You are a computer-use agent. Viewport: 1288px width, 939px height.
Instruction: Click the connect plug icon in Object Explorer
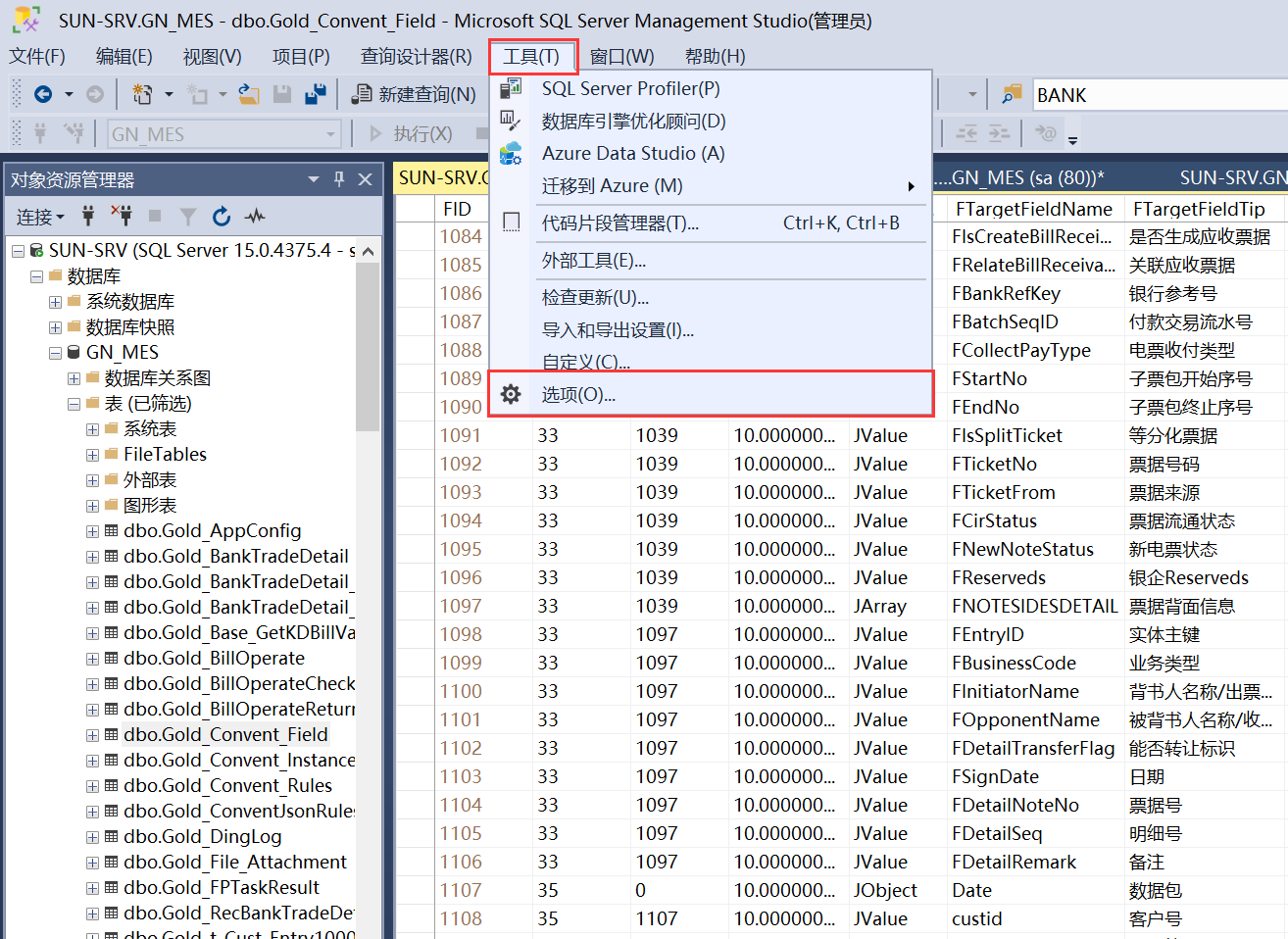(88, 216)
